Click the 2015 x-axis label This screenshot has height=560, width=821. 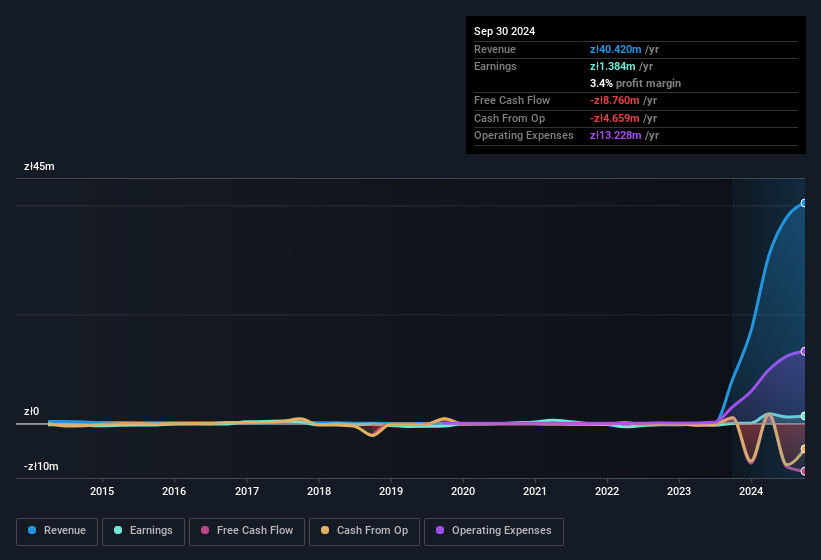tap(102, 491)
